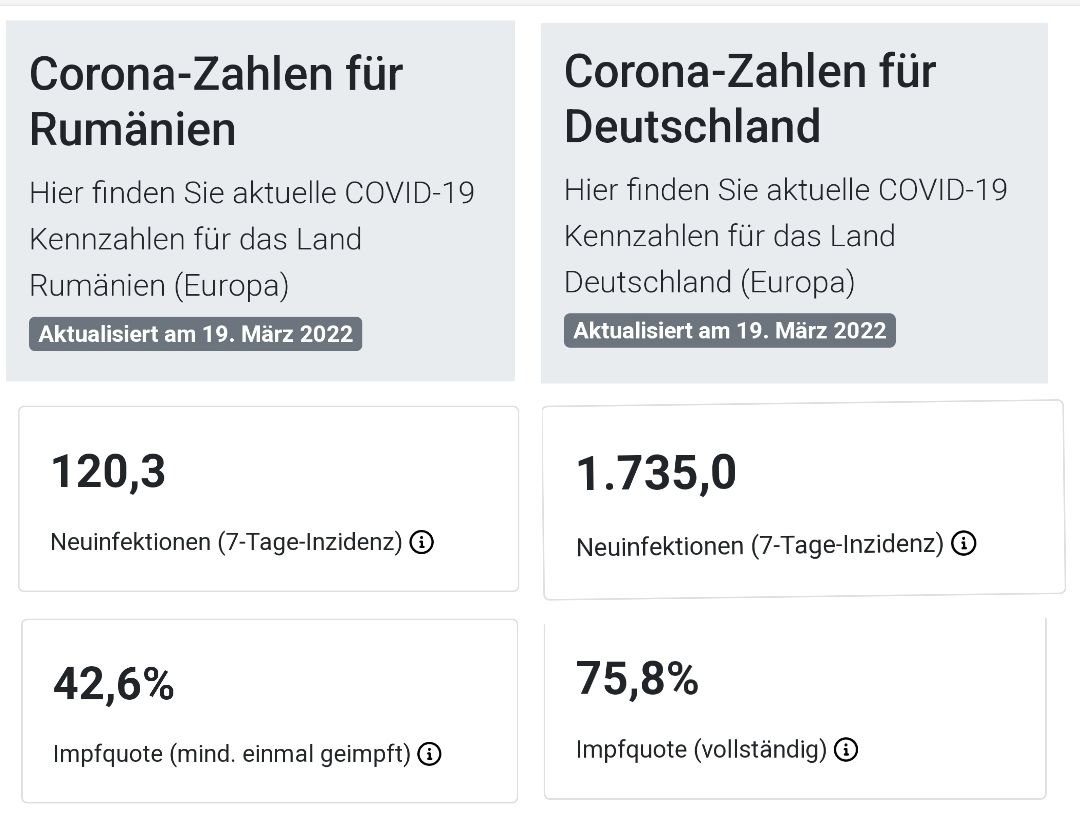Viewport: 1080px width, 820px height.
Task: Click Romania's 'Aktualisiert am 19. März 2022' badge
Action: (x=196, y=334)
